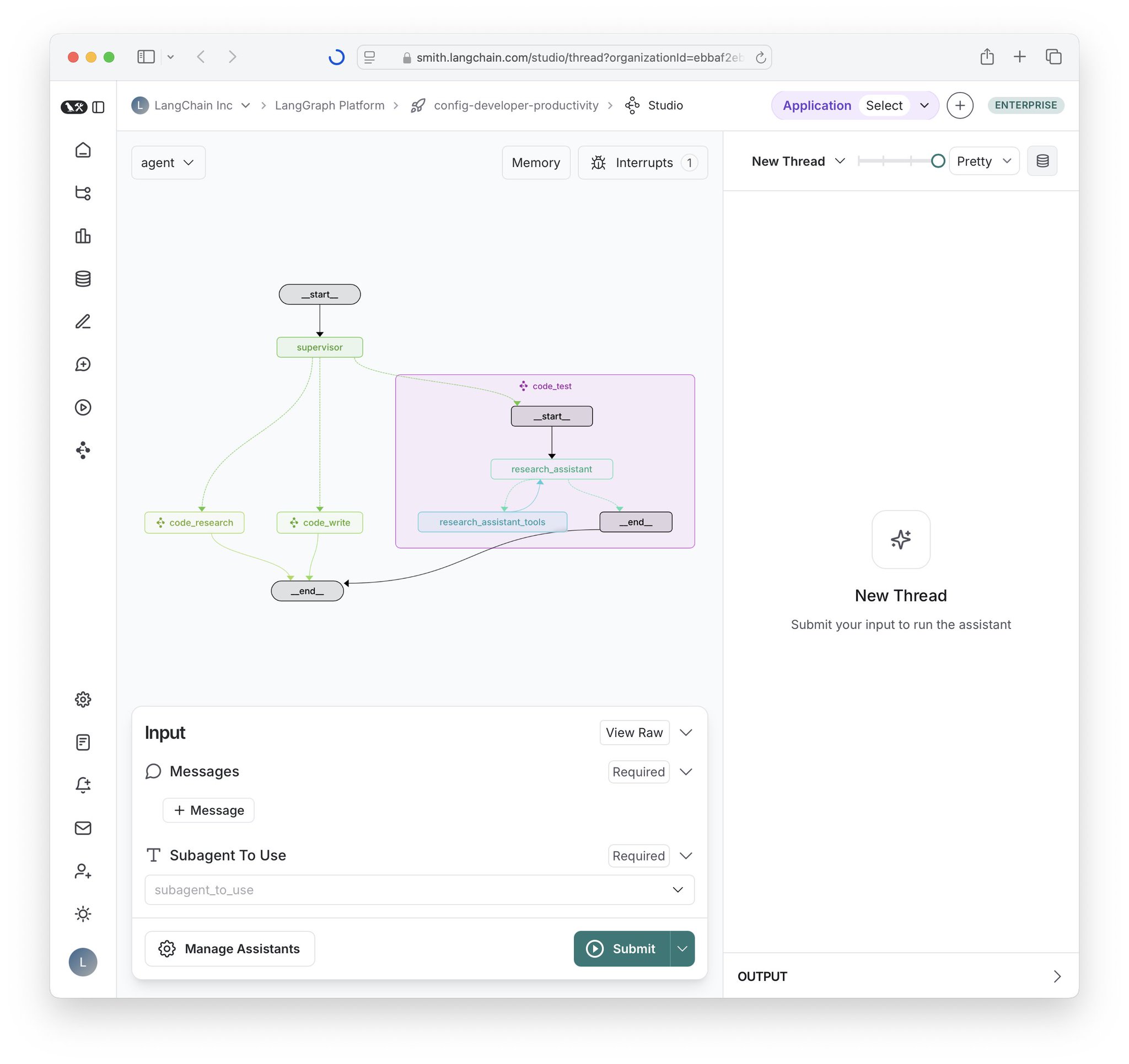This screenshot has width=1129, height=1064.
Task: Show the browser tab overview icon
Action: [x=1053, y=57]
